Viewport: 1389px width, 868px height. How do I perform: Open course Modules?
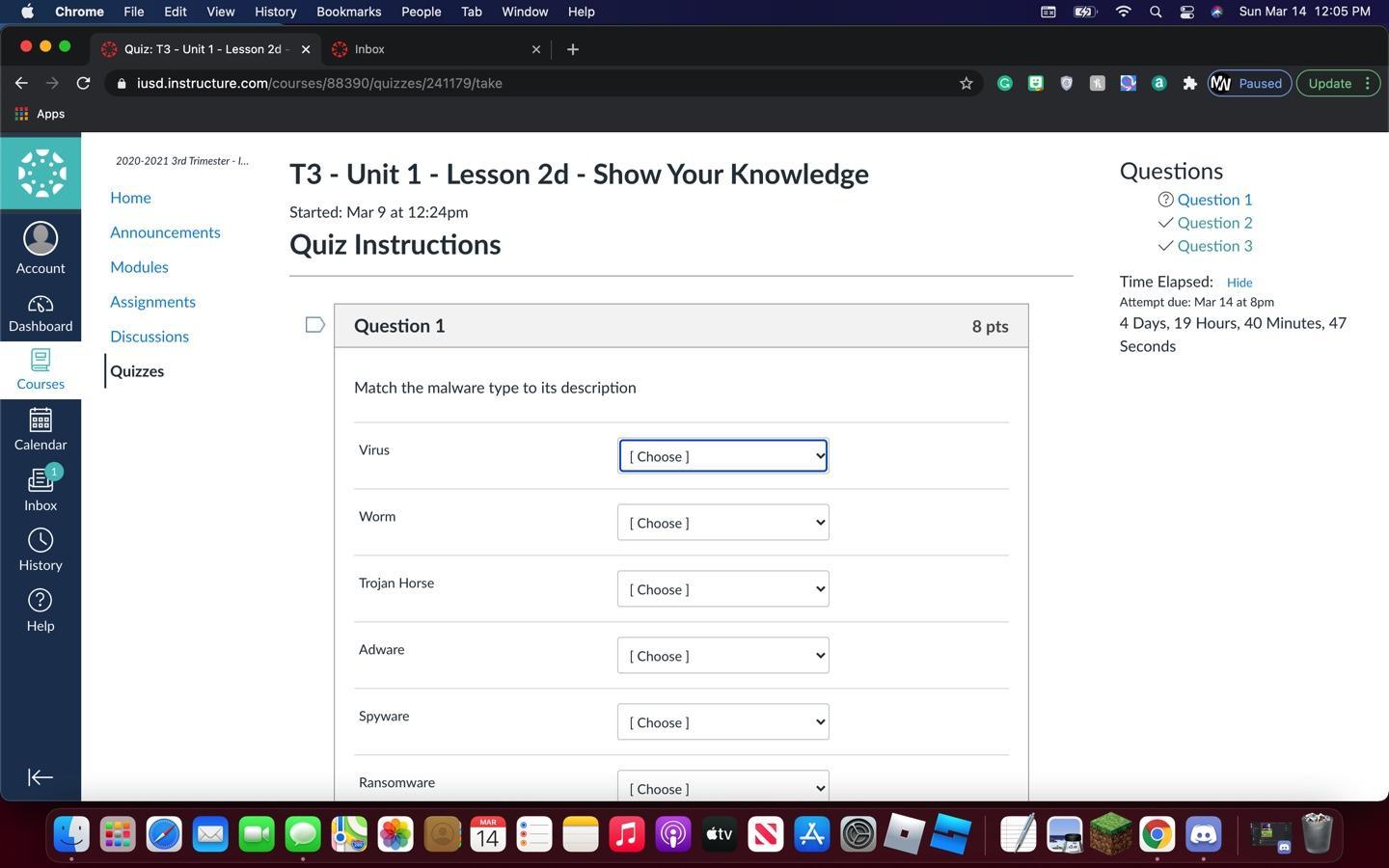(139, 267)
